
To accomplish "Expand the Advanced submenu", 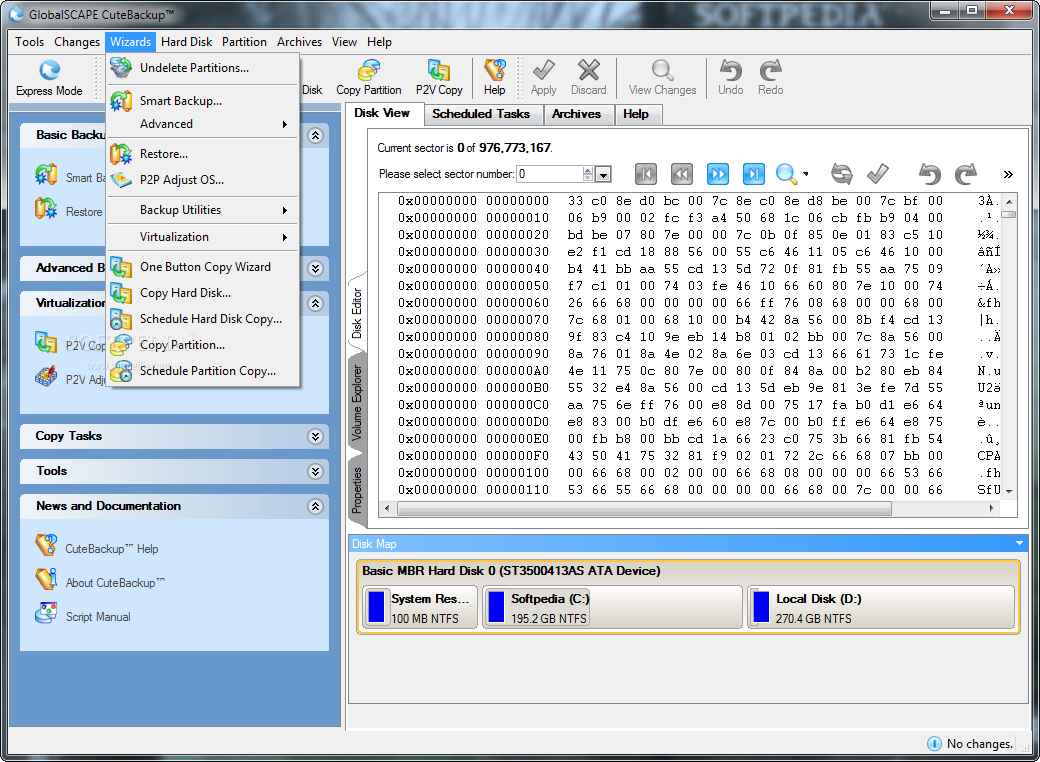I will click(x=202, y=124).
